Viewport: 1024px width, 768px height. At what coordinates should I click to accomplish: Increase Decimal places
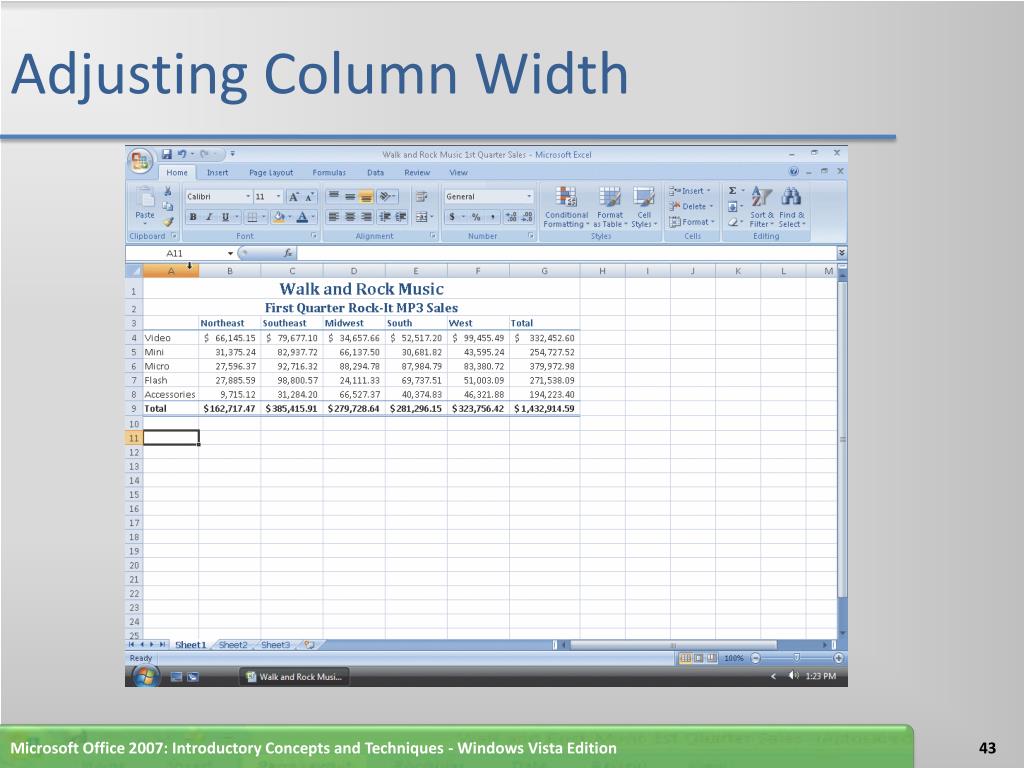pos(511,217)
